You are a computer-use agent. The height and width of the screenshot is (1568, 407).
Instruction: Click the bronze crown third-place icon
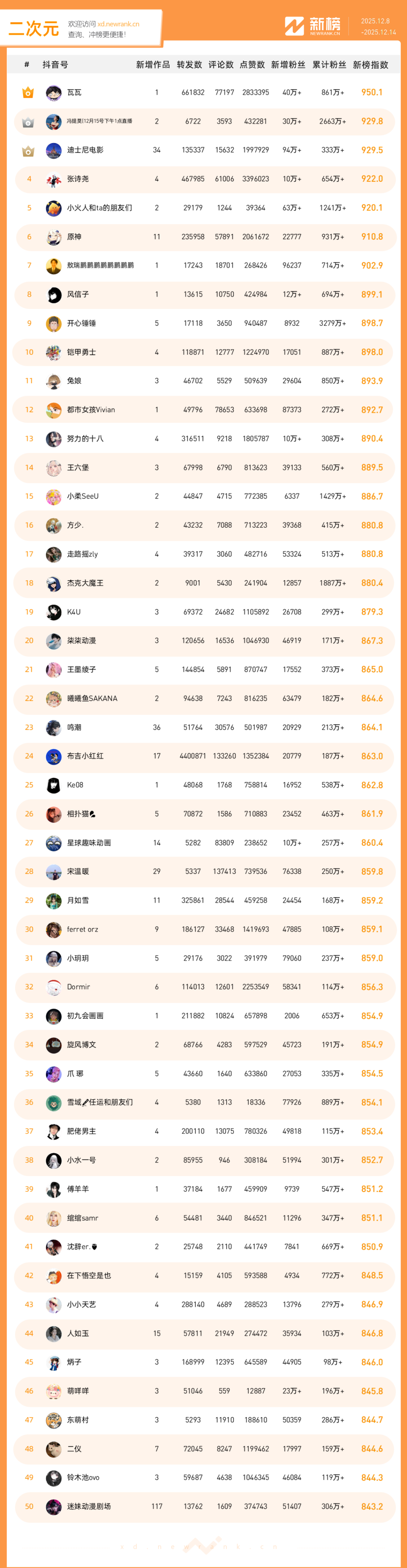[28, 151]
